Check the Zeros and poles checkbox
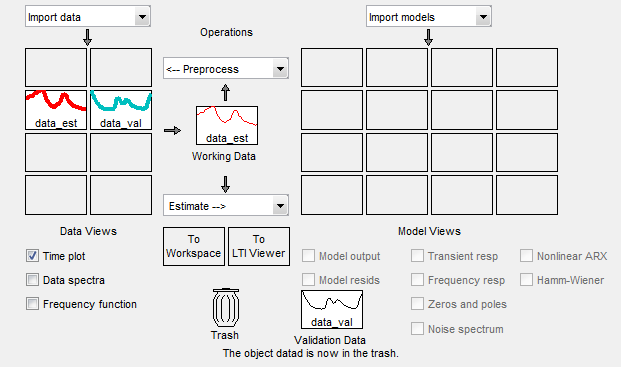Viewport: 621px width, 367px height. click(x=417, y=304)
